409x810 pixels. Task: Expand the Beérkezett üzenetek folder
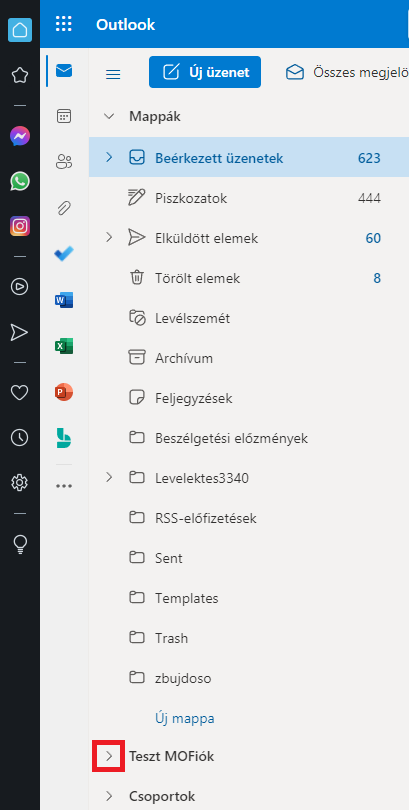click(108, 157)
